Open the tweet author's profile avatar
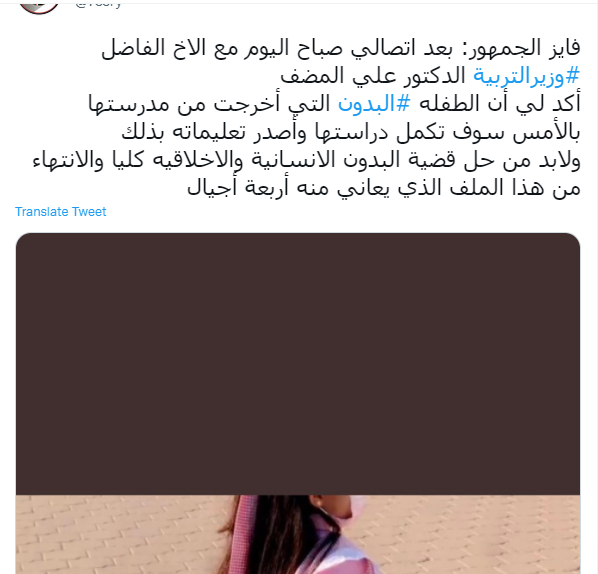The width and height of the screenshot is (598, 574). click(39, 5)
